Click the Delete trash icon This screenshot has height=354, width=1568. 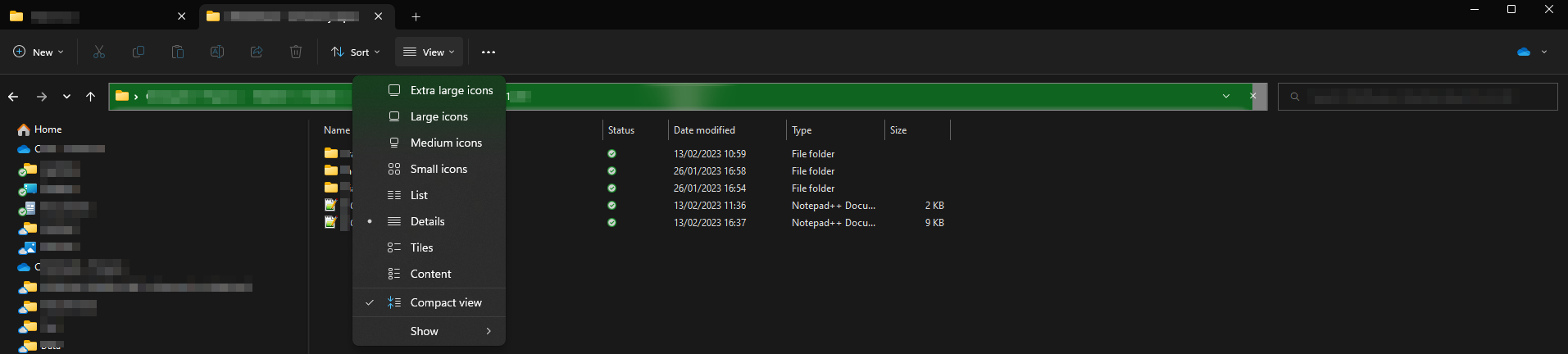(296, 52)
